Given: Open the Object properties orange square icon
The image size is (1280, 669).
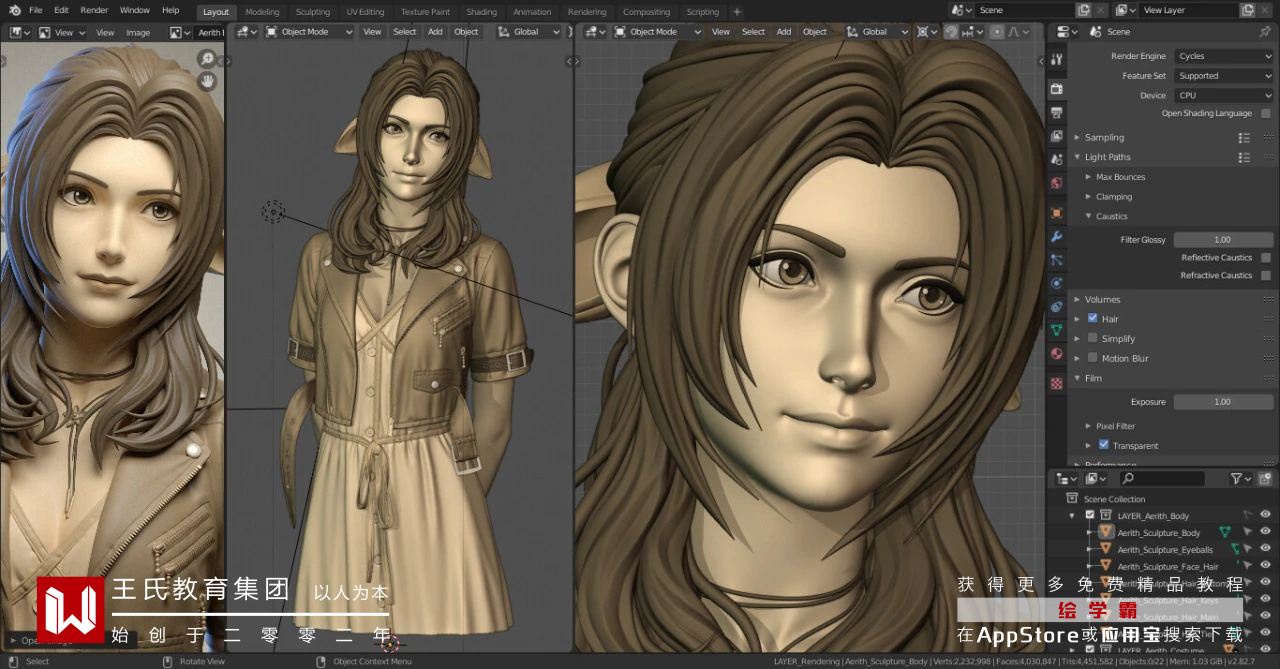Looking at the screenshot, I should 1056,213.
